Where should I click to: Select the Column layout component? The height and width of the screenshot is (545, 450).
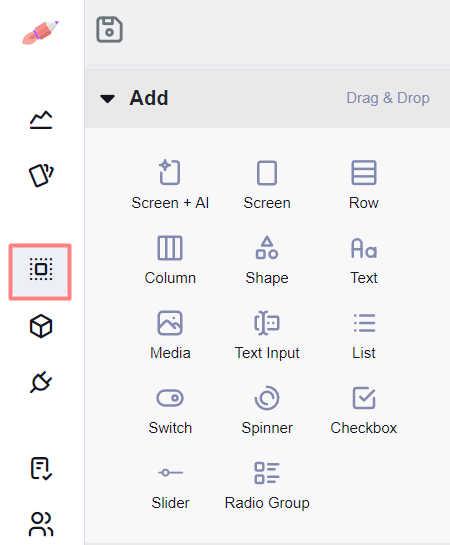pos(170,260)
